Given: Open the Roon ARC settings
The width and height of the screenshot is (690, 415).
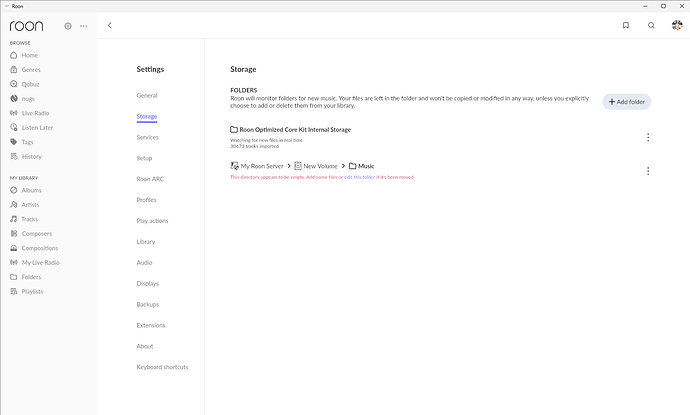Looking at the screenshot, I should (x=150, y=179).
